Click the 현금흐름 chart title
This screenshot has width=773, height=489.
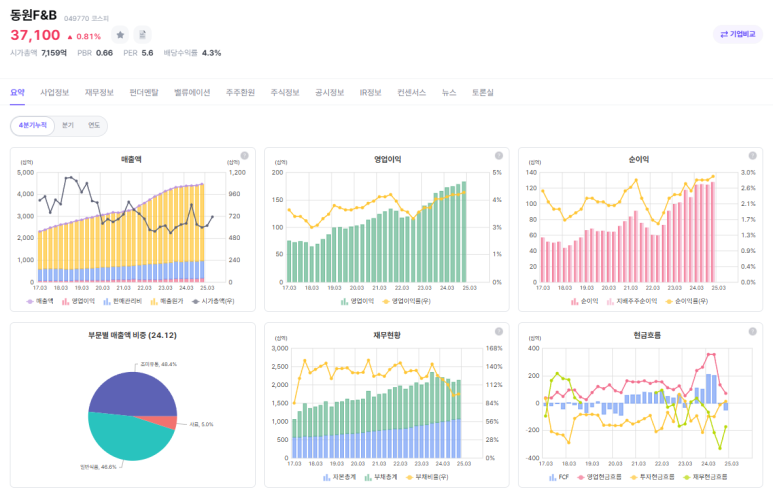647,336
